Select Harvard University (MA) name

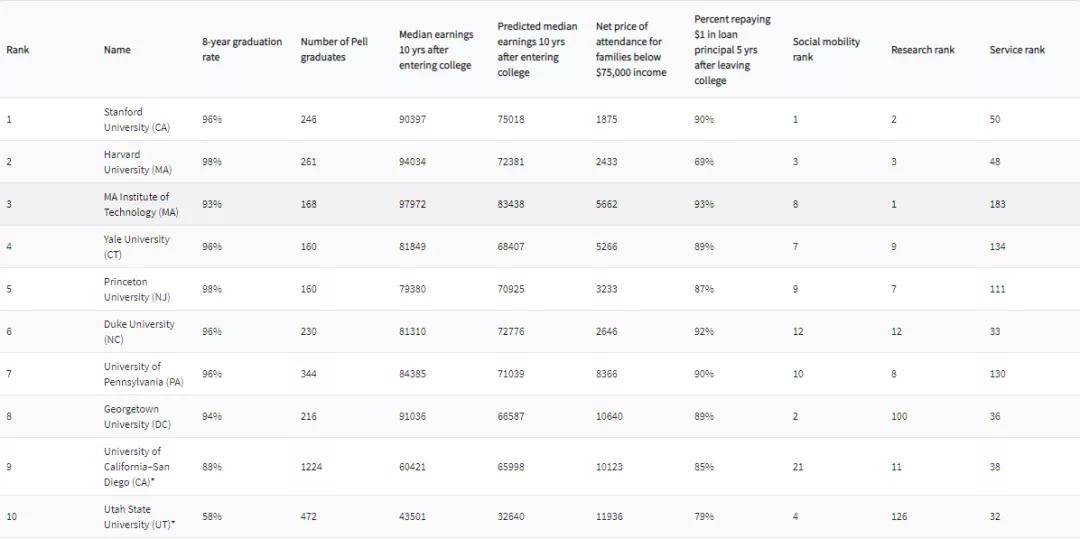[x=137, y=162]
